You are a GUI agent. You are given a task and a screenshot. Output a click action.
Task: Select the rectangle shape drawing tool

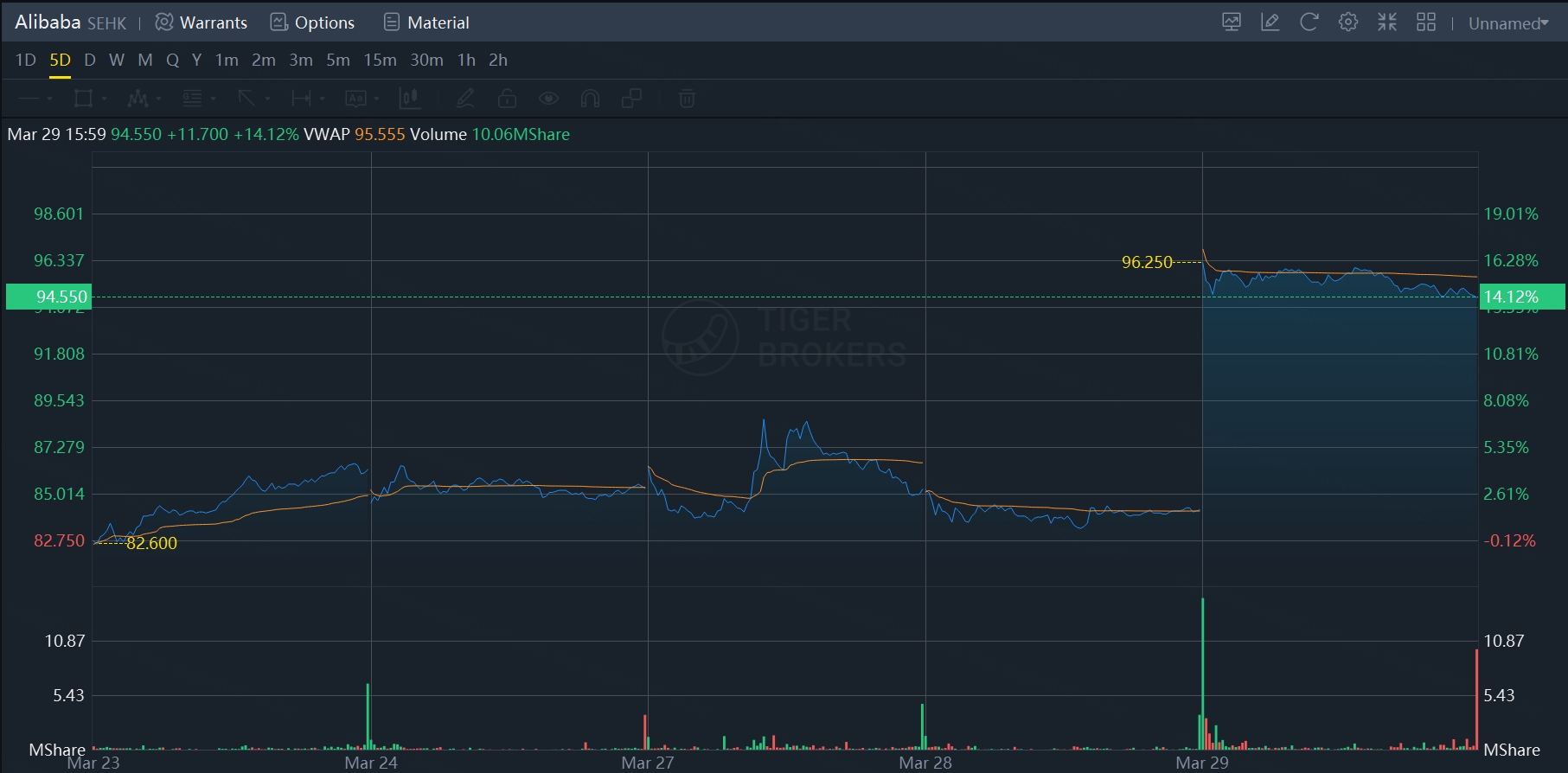pos(83,99)
